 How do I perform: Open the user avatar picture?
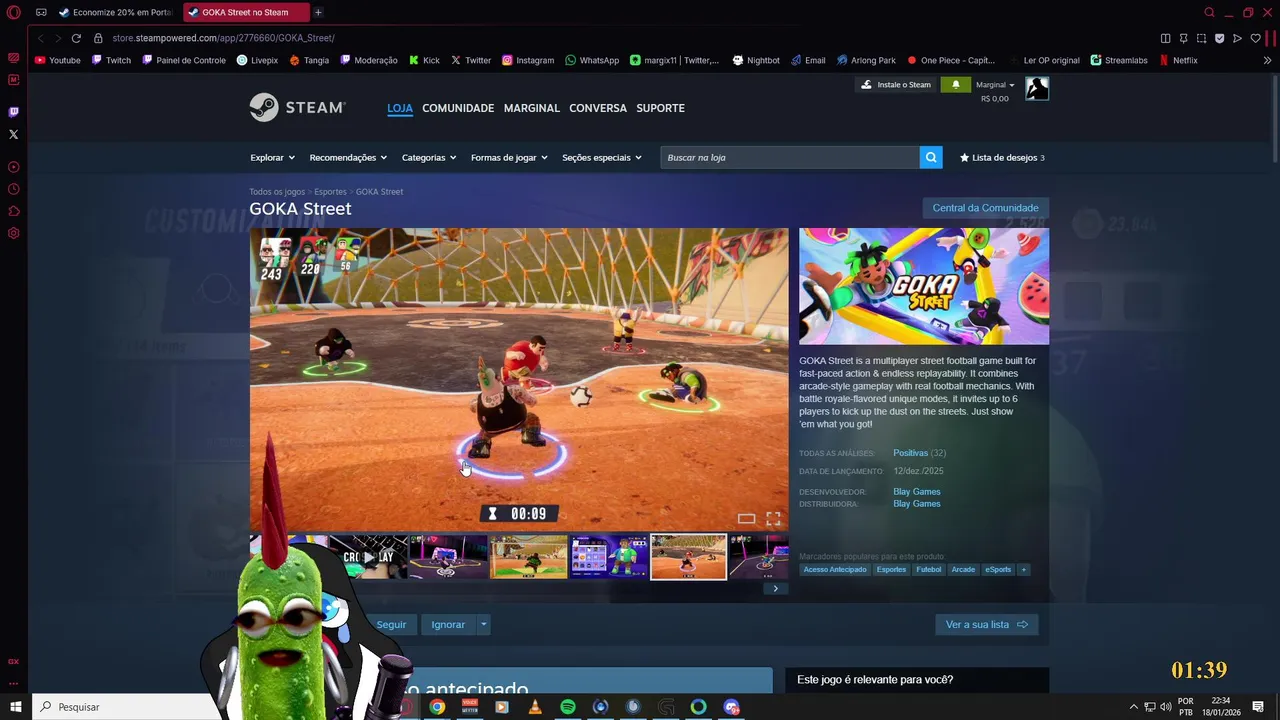pos(1037,89)
